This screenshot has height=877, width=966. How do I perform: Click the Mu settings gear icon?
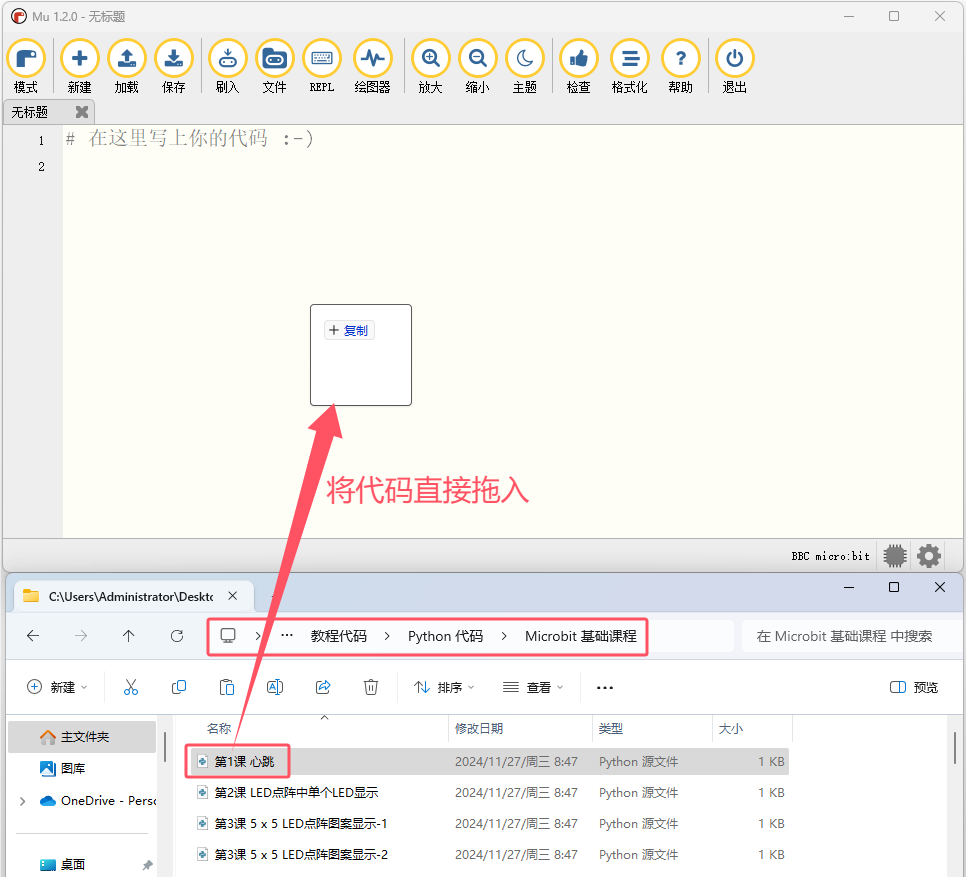pyautogui.click(x=928, y=556)
